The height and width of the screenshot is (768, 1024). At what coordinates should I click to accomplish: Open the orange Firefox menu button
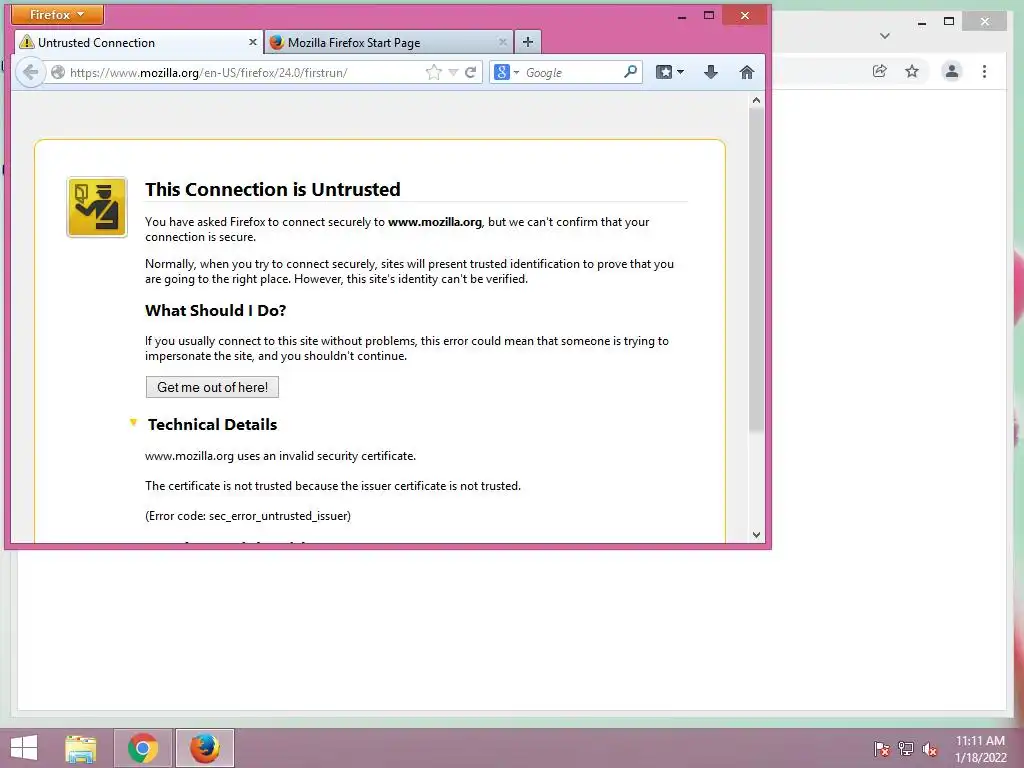click(57, 14)
